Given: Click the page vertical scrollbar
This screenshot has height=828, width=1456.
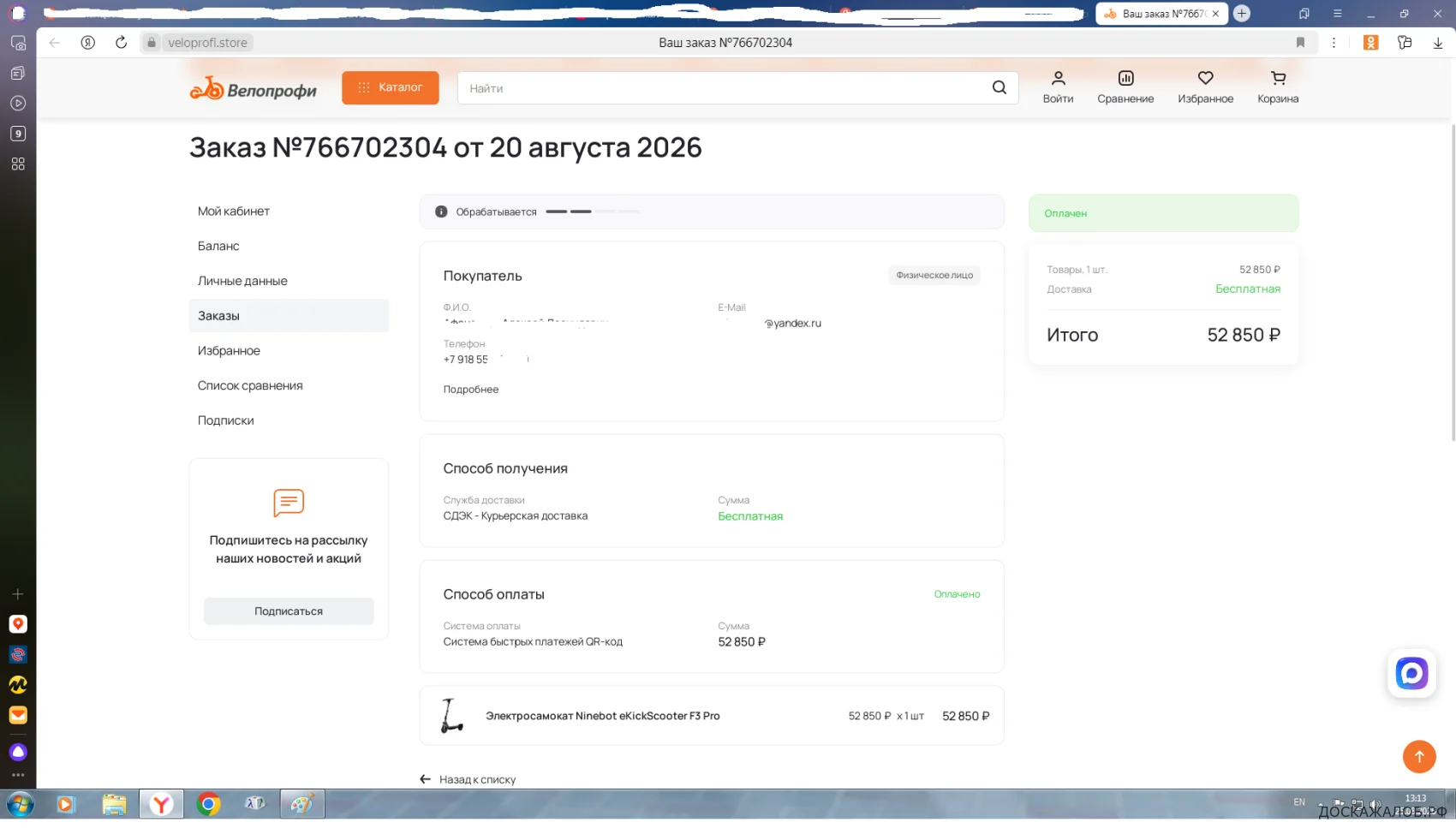Looking at the screenshot, I should pos(1453,283).
